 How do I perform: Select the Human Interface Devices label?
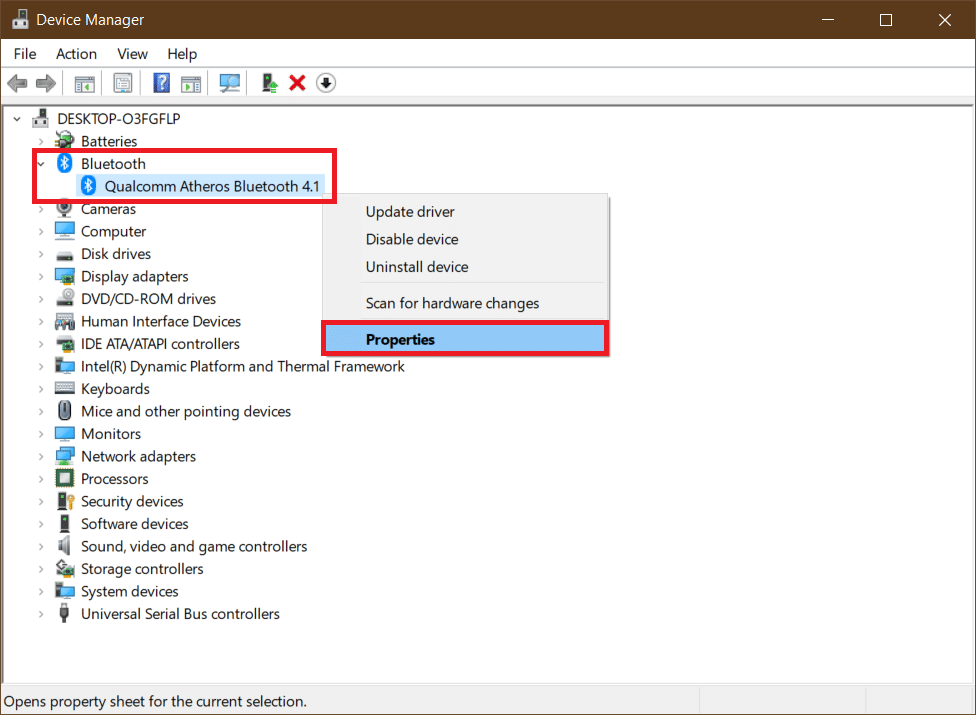[x=161, y=321]
